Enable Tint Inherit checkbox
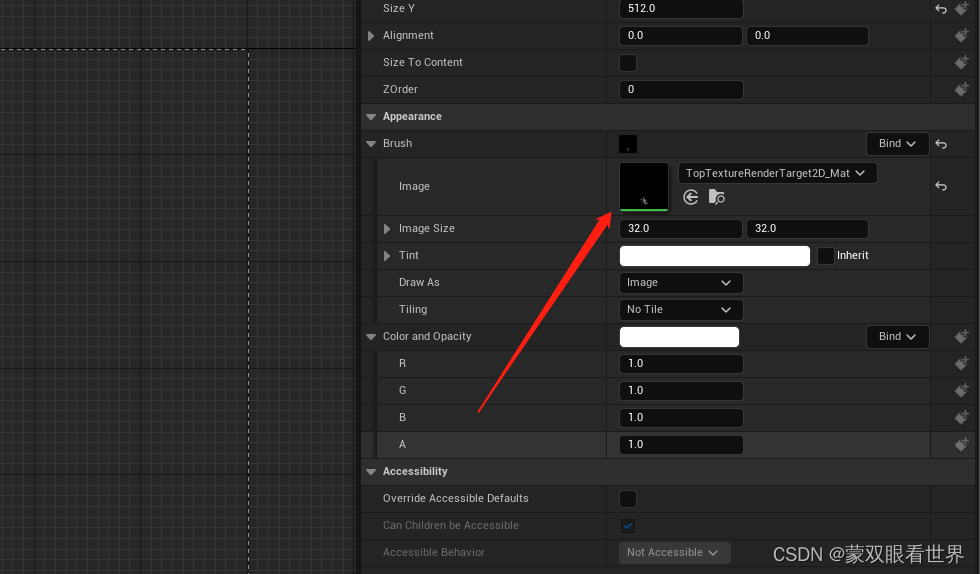 coord(826,256)
